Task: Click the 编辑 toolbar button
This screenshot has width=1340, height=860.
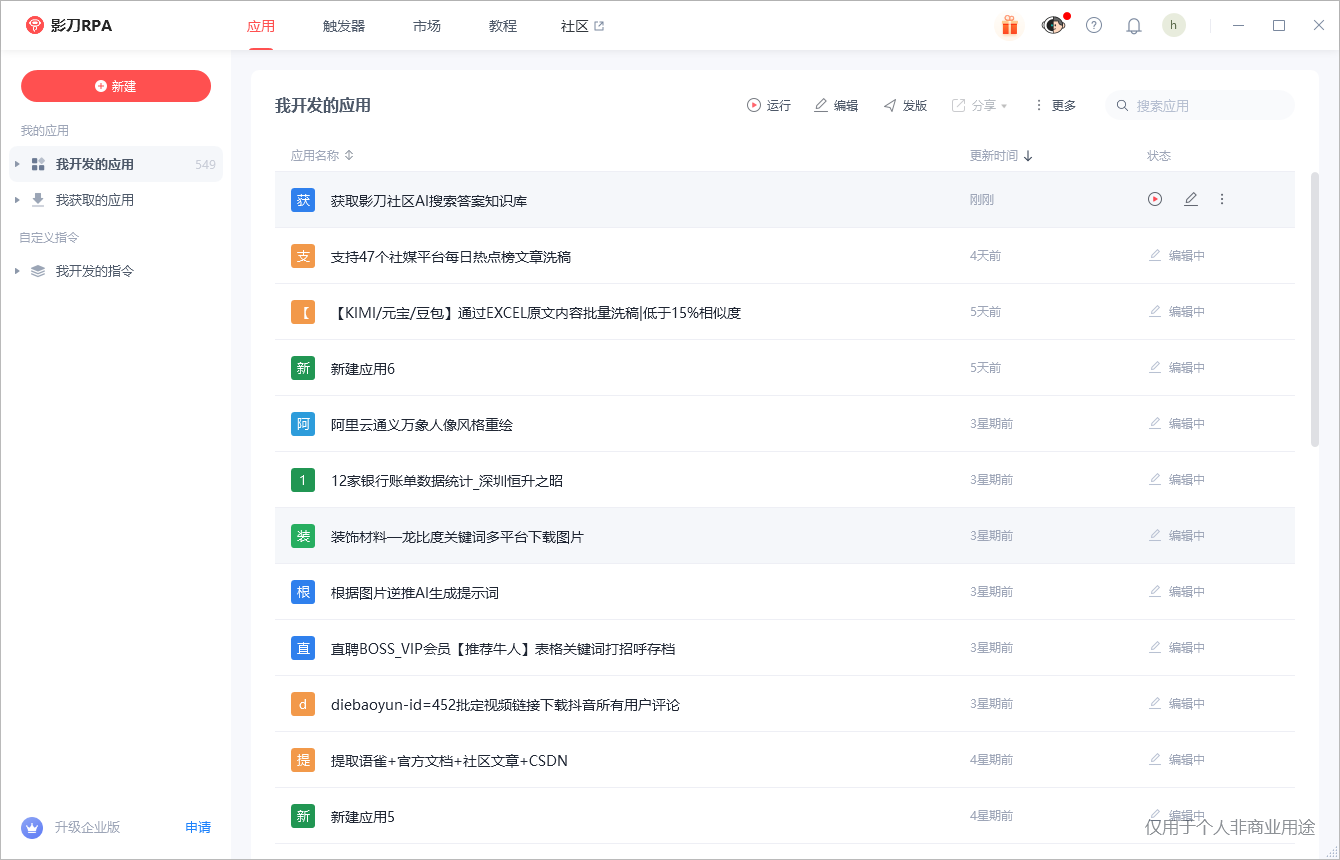Action: click(836, 105)
